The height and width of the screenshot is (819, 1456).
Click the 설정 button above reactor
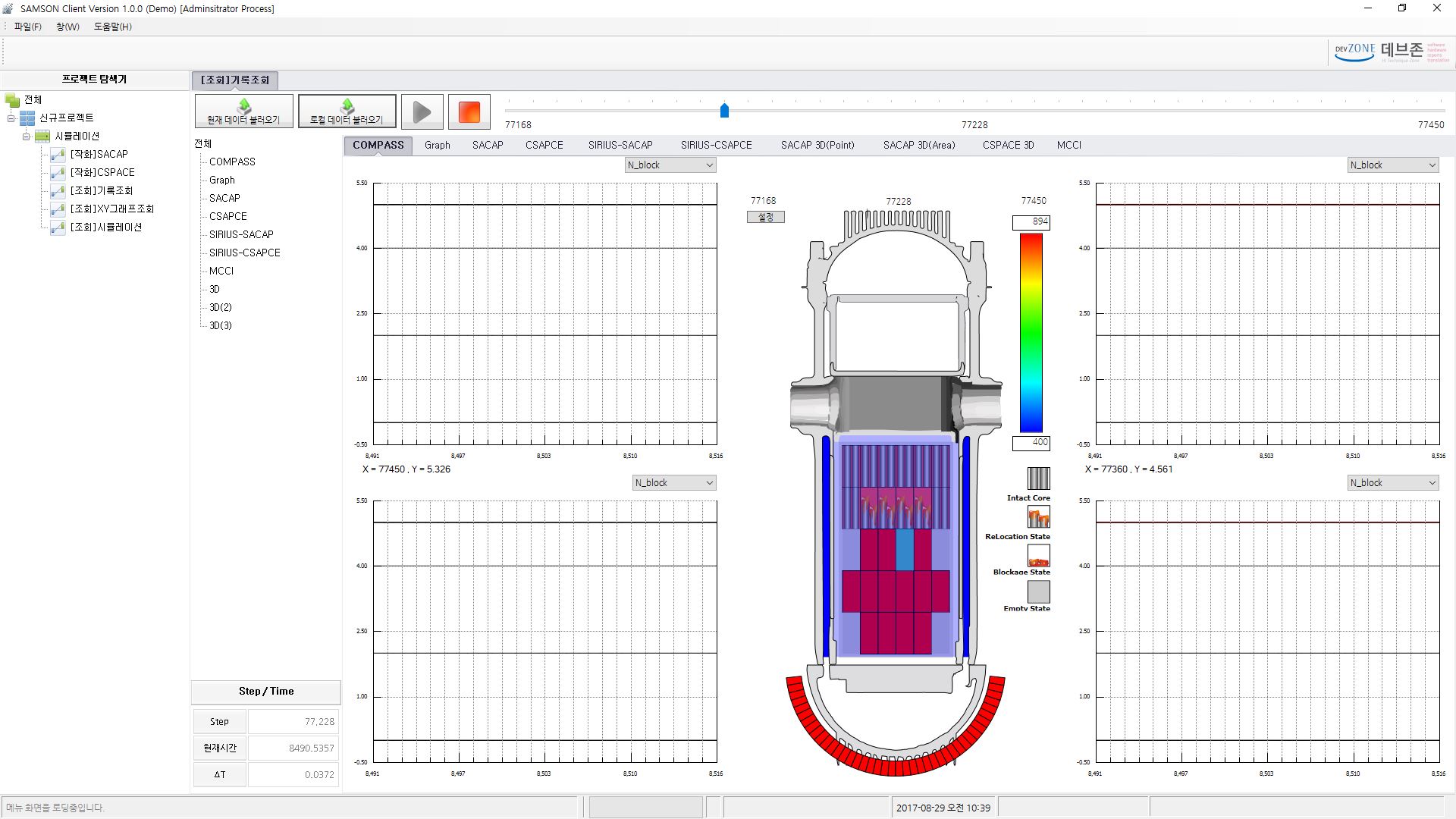coord(765,217)
